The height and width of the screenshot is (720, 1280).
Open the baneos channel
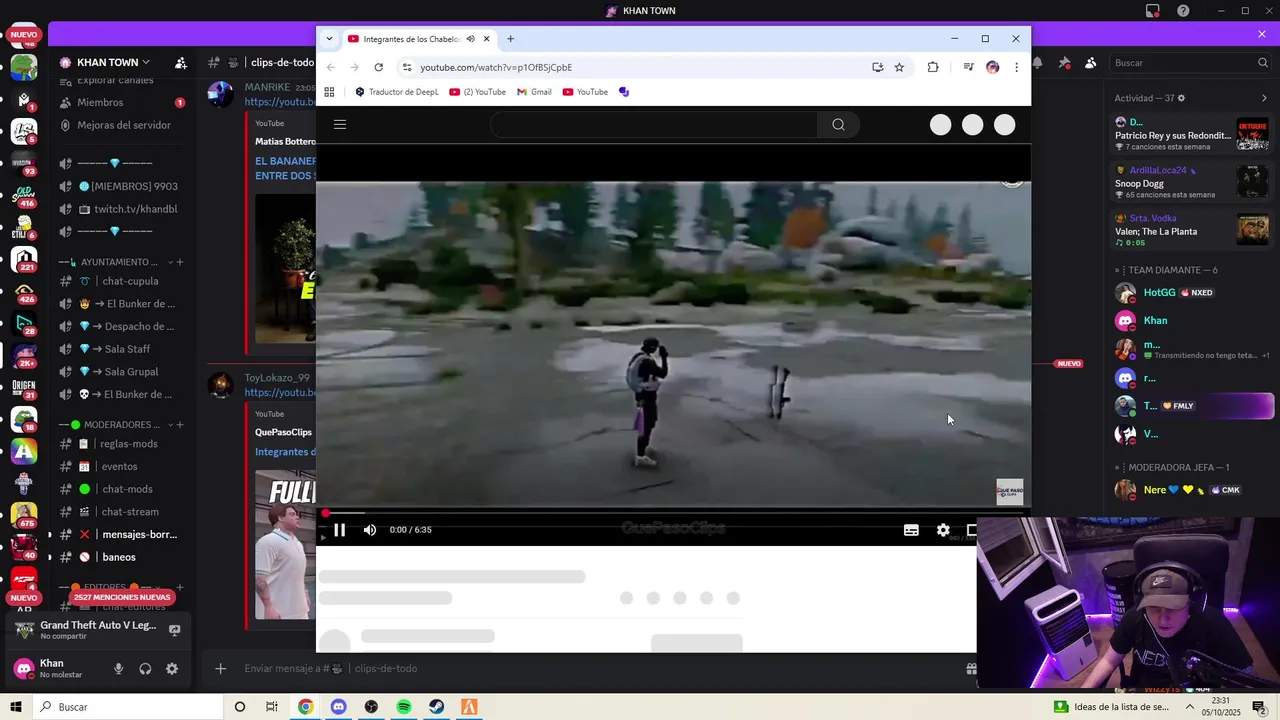tap(121, 557)
